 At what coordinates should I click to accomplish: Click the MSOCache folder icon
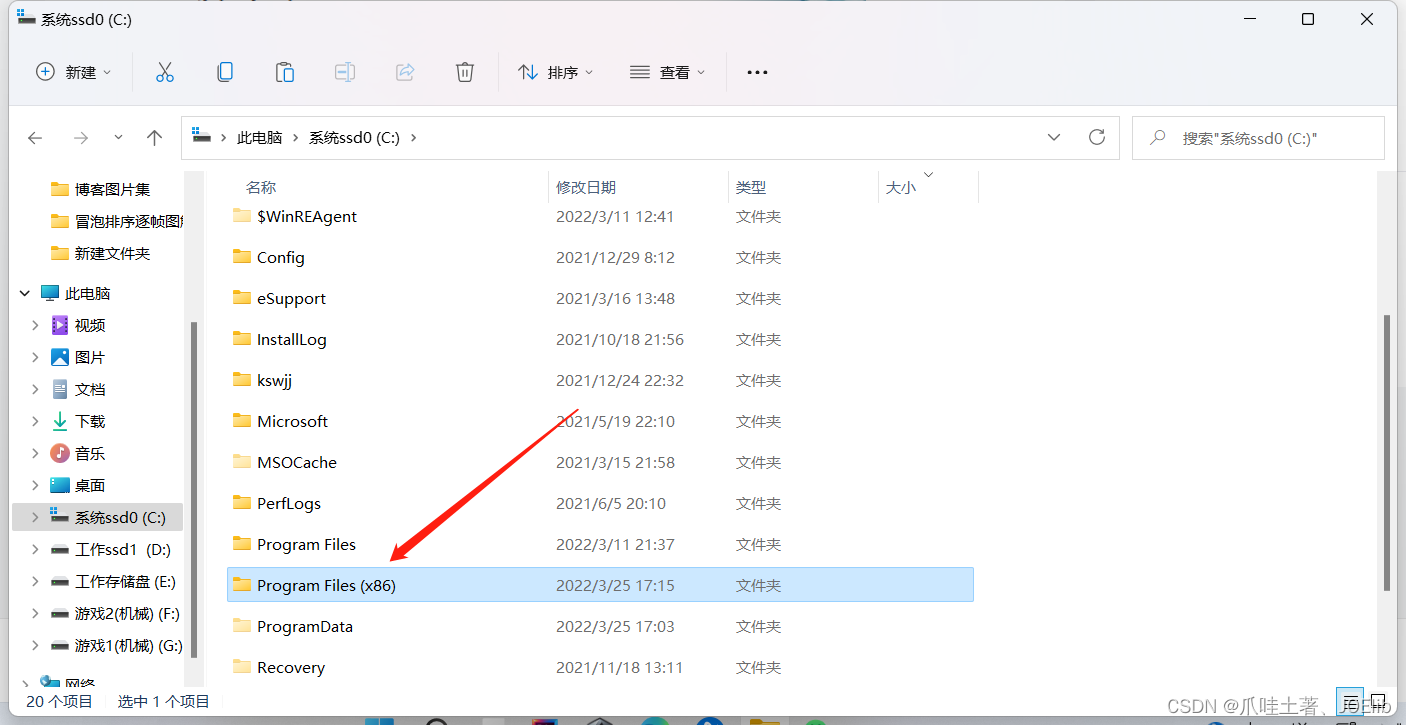[x=241, y=462]
